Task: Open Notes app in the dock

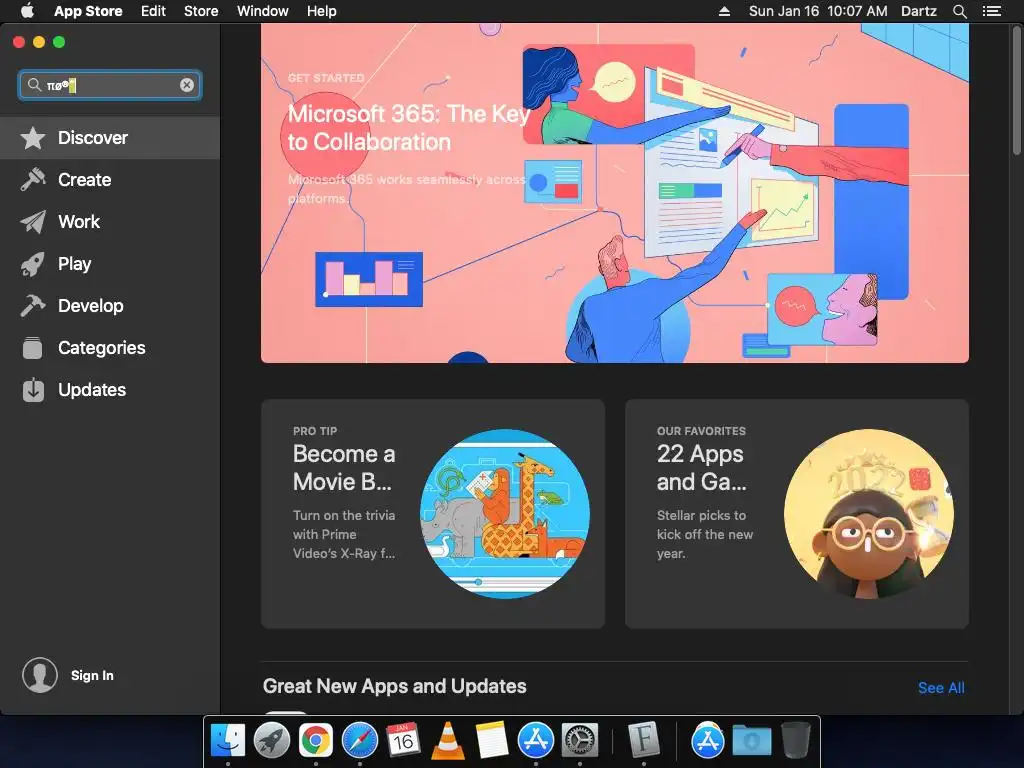Action: coord(492,741)
